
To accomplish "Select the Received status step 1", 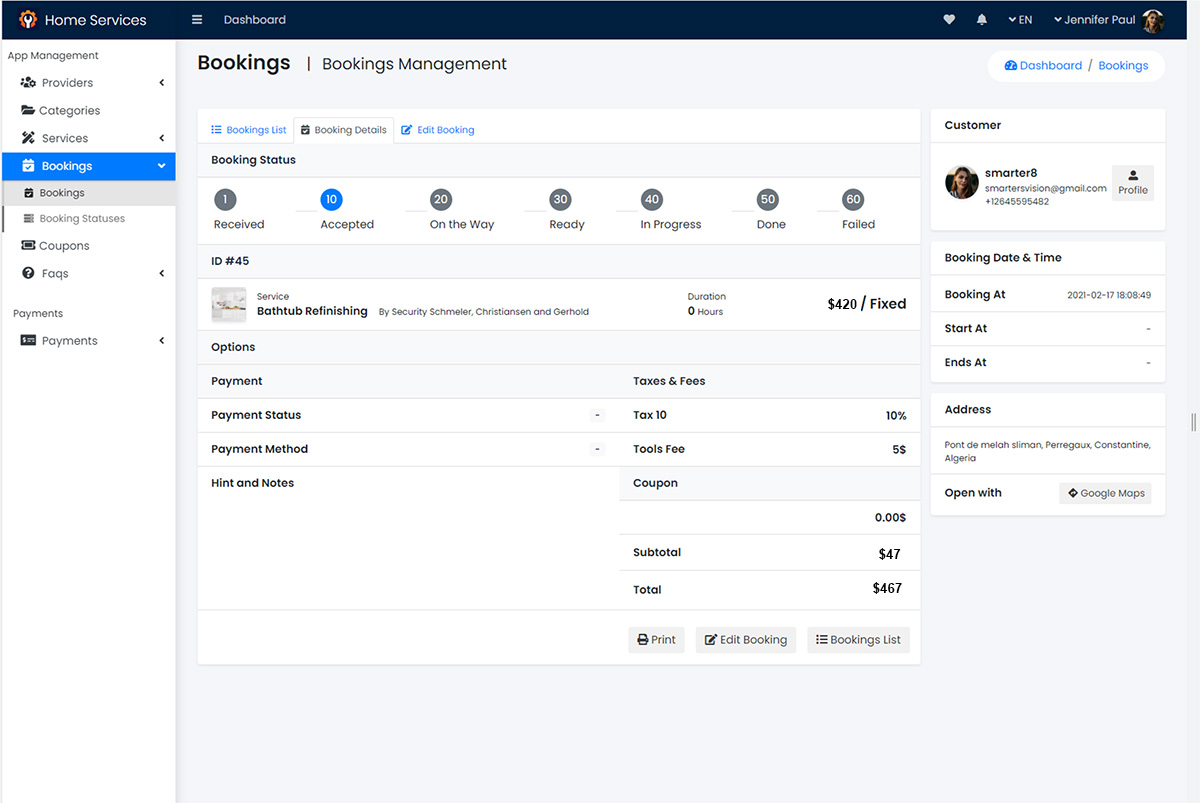I will pyautogui.click(x=225, y=200).
